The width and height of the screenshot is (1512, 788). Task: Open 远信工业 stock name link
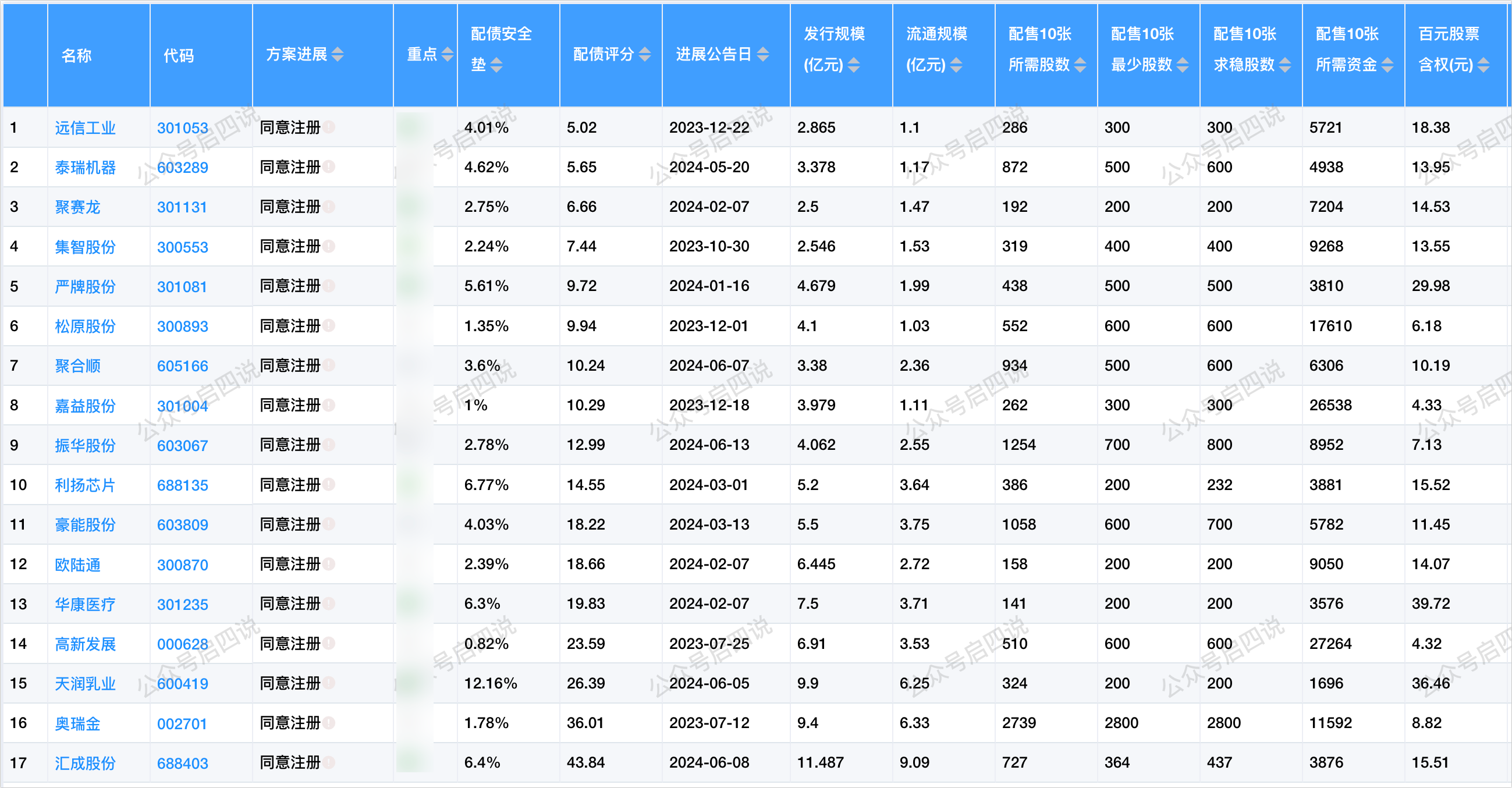point(85,128)
